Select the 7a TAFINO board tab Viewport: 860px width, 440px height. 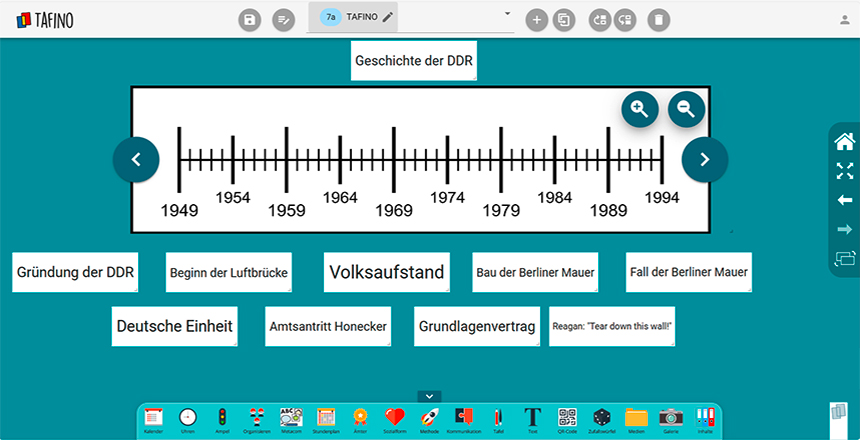(x=357, y=18)
